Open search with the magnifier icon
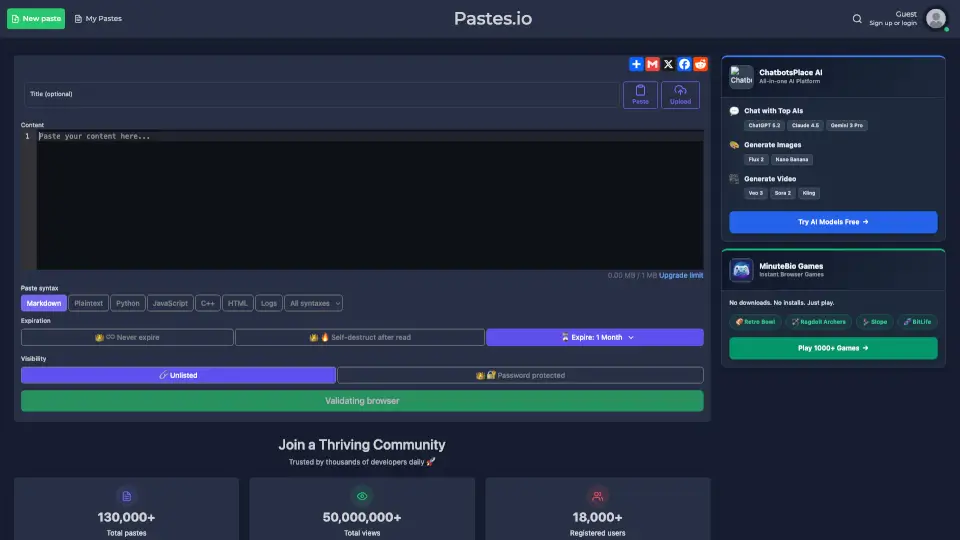This screenshot has width=960, height=540. click(857, 19)
